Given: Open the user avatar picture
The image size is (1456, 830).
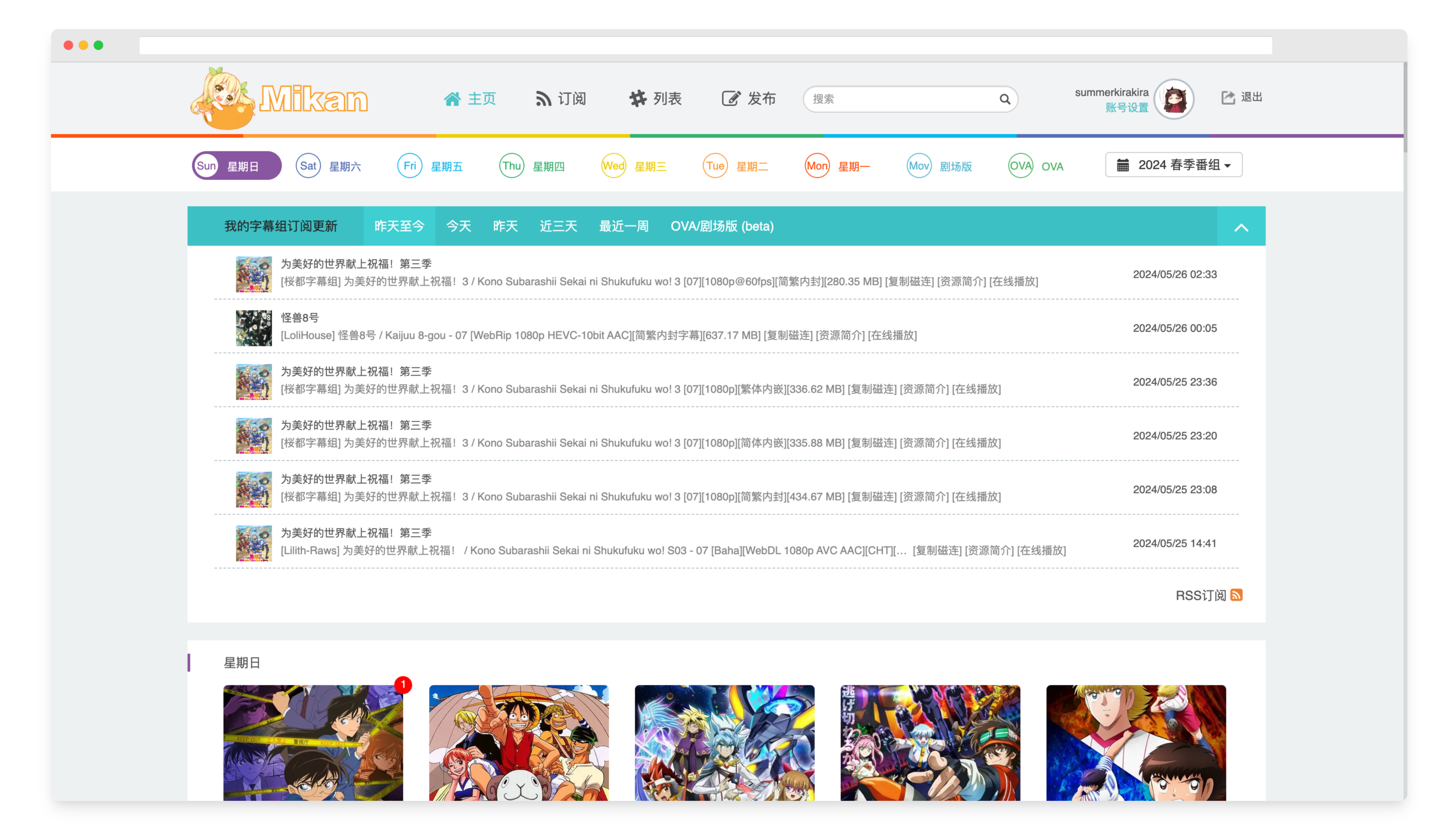Looking at the screenshot, I should 1174,99.
